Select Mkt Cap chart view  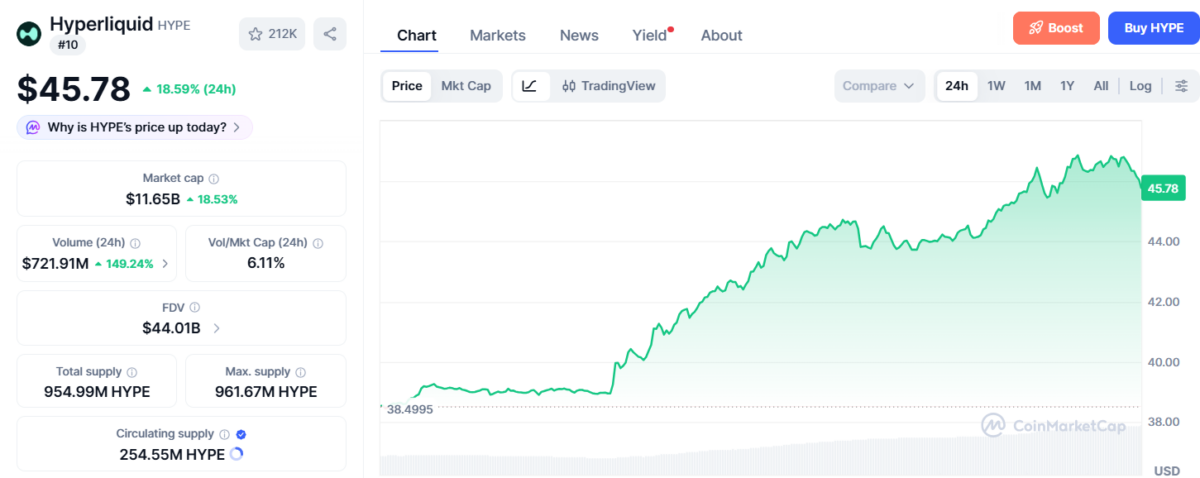point(466,86)
